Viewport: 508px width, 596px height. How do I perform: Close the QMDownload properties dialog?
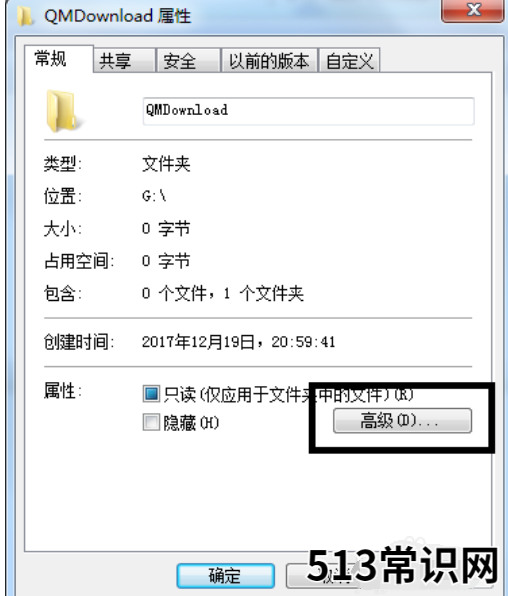[473, 11]
